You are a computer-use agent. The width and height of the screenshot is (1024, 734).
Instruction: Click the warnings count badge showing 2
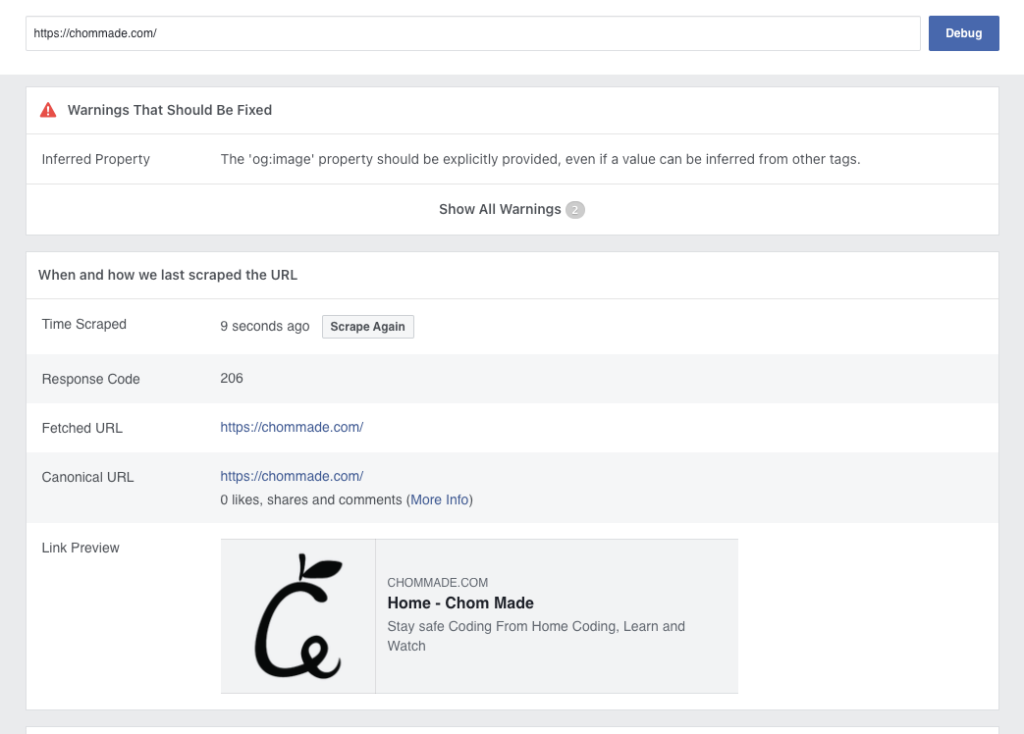point(575,210)
